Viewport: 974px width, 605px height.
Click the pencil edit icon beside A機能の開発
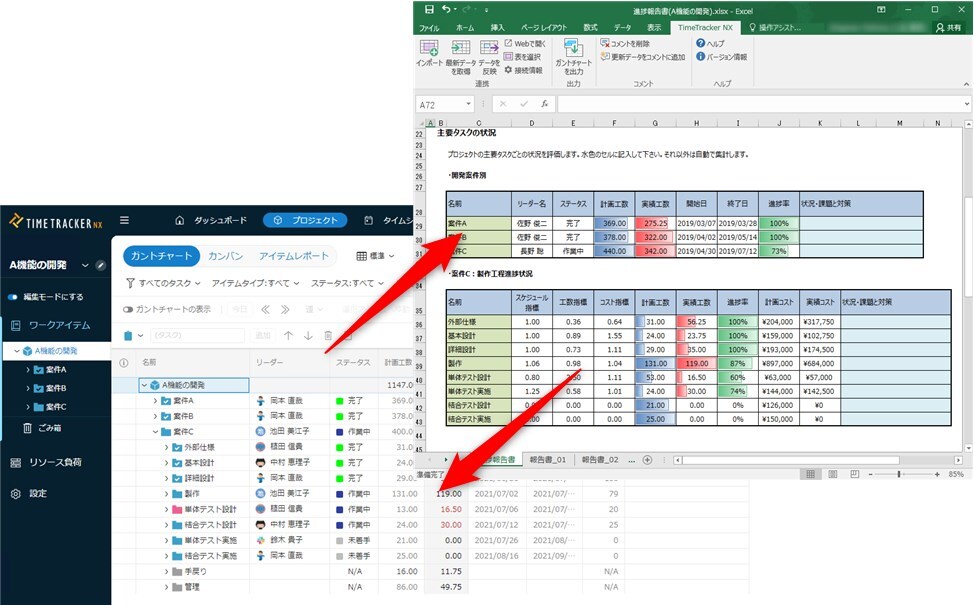coord(100,265)
